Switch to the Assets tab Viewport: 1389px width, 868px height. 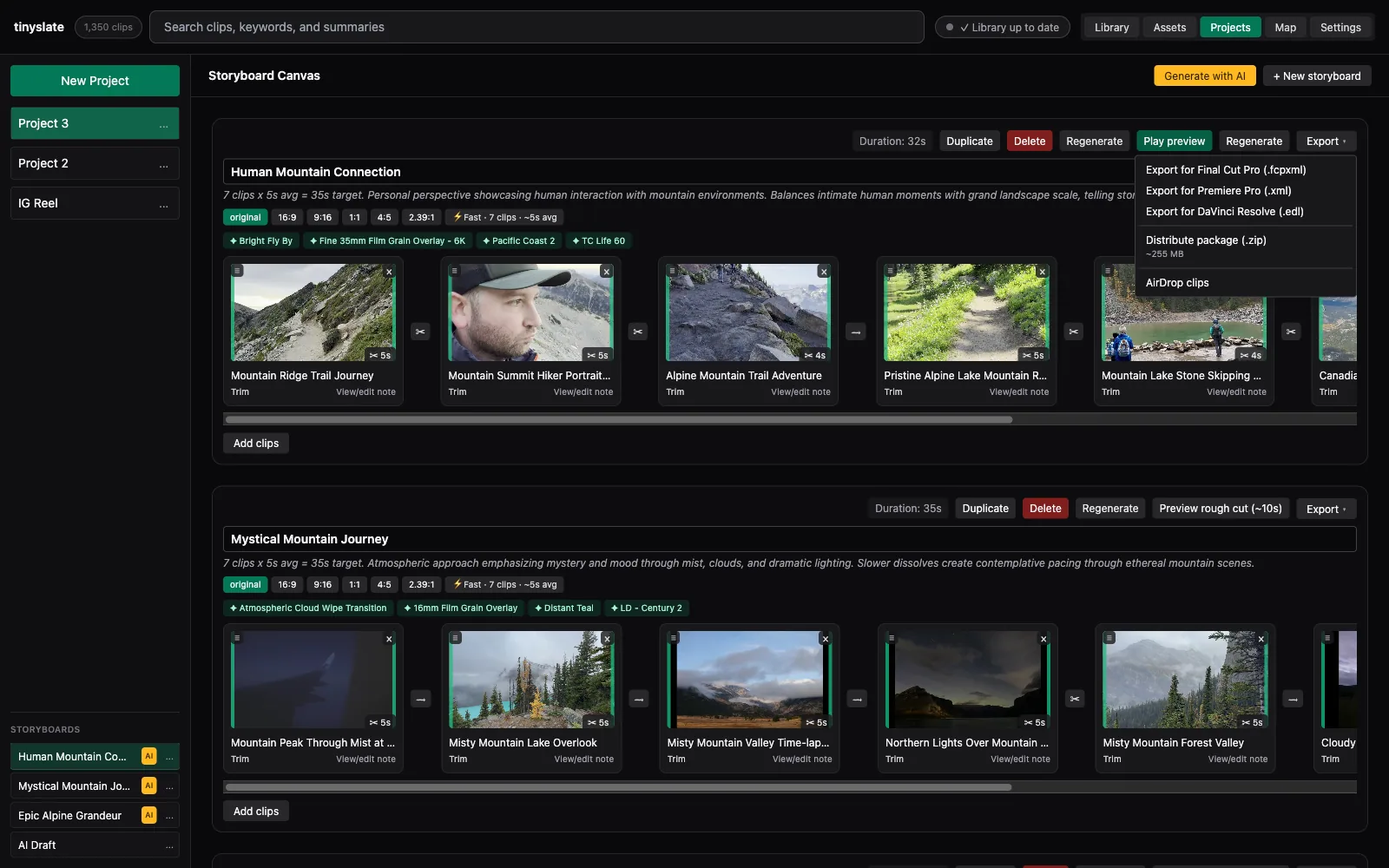[1169, 27]
